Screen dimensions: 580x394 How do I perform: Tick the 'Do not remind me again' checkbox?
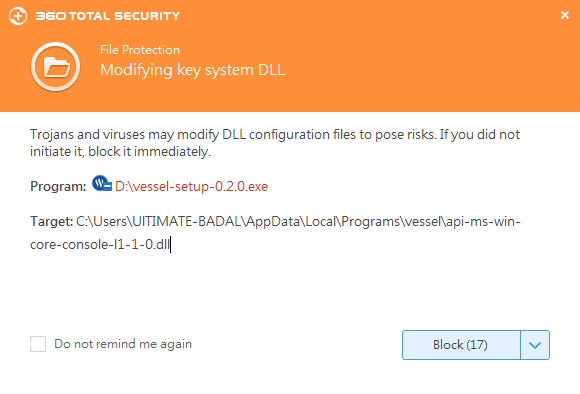pos(38,344)
